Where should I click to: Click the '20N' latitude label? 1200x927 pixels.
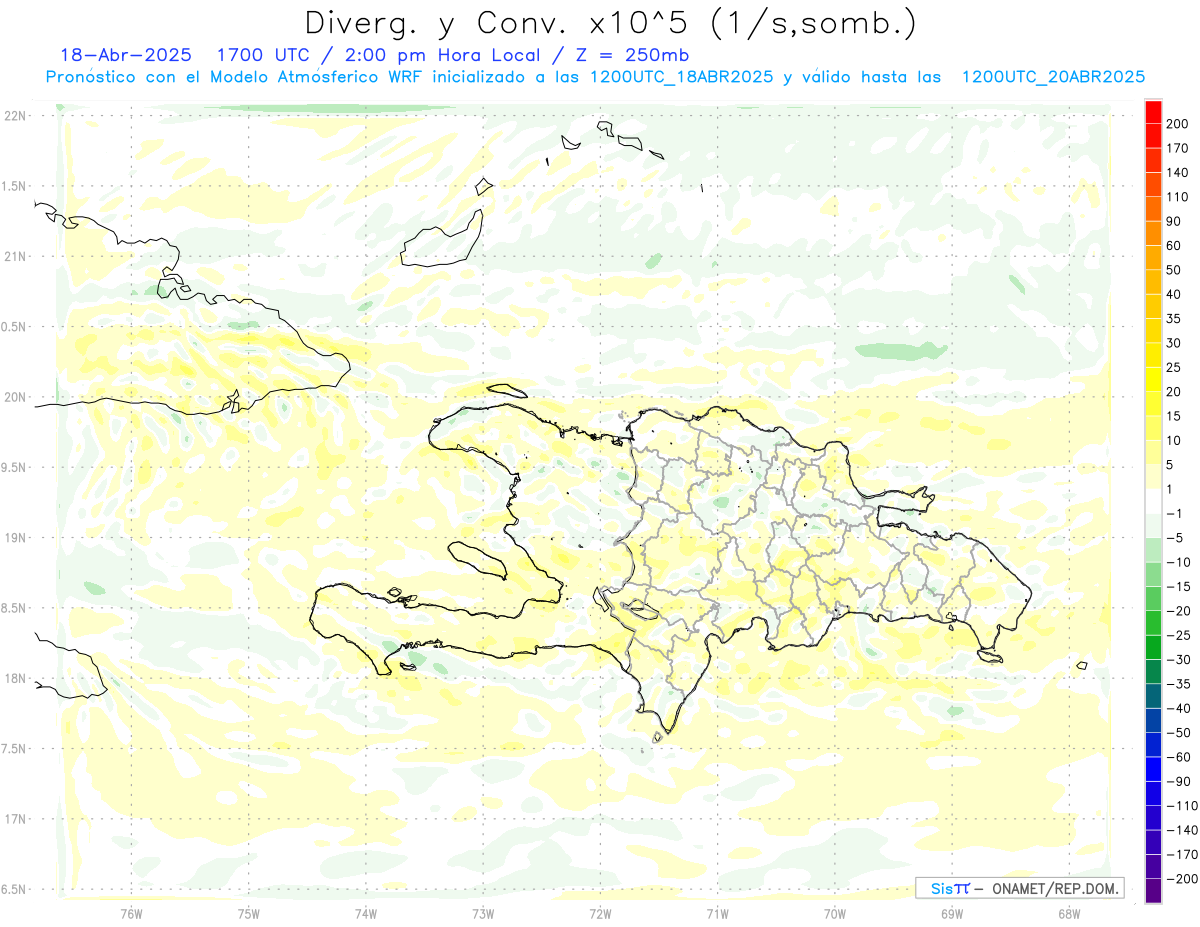click(15, 397)
